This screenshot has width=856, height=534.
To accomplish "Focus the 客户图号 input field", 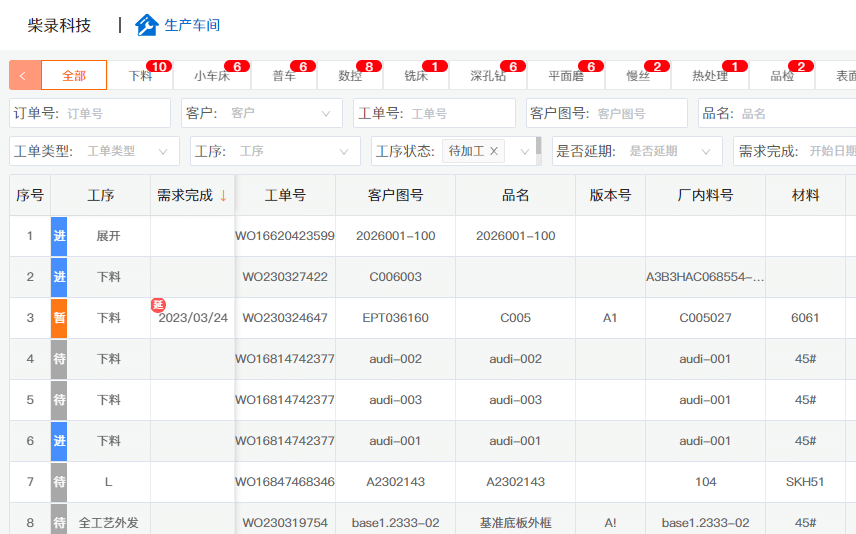I will (638, 113).
